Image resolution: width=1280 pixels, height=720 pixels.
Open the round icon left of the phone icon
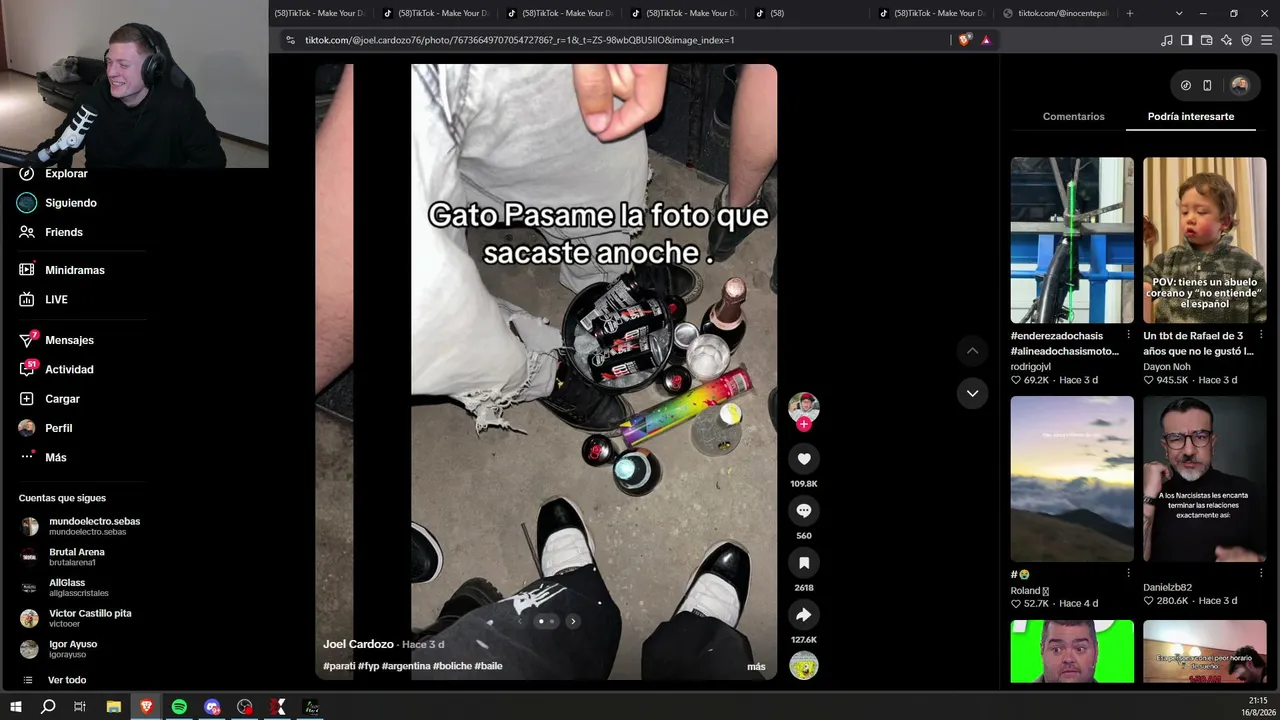point(1186,85)
